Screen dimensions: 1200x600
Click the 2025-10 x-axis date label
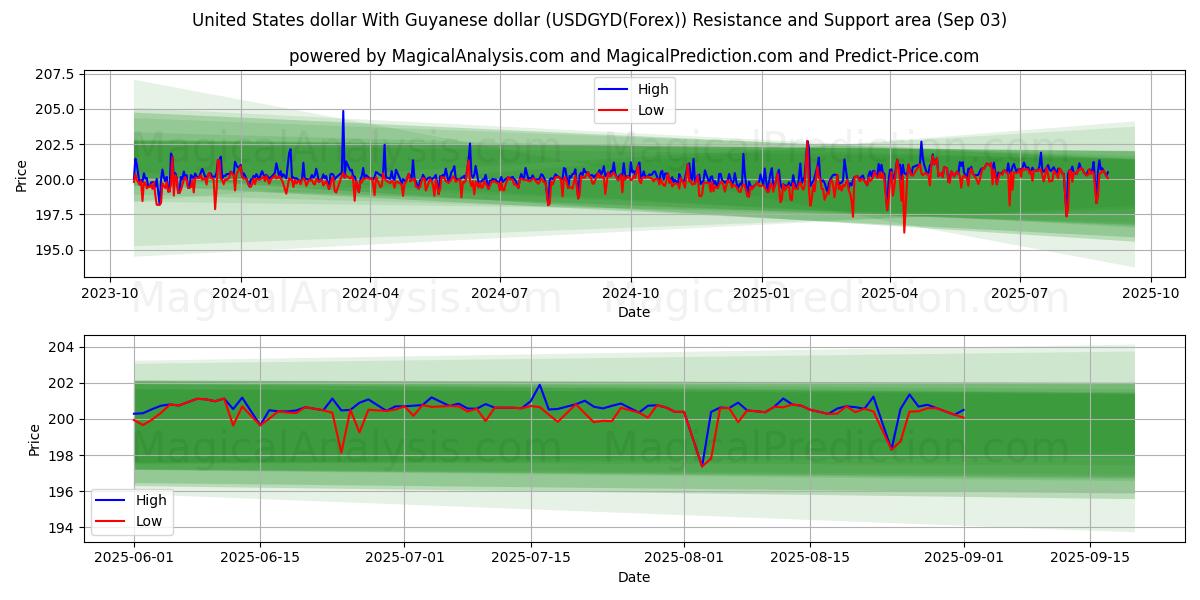1151,294
